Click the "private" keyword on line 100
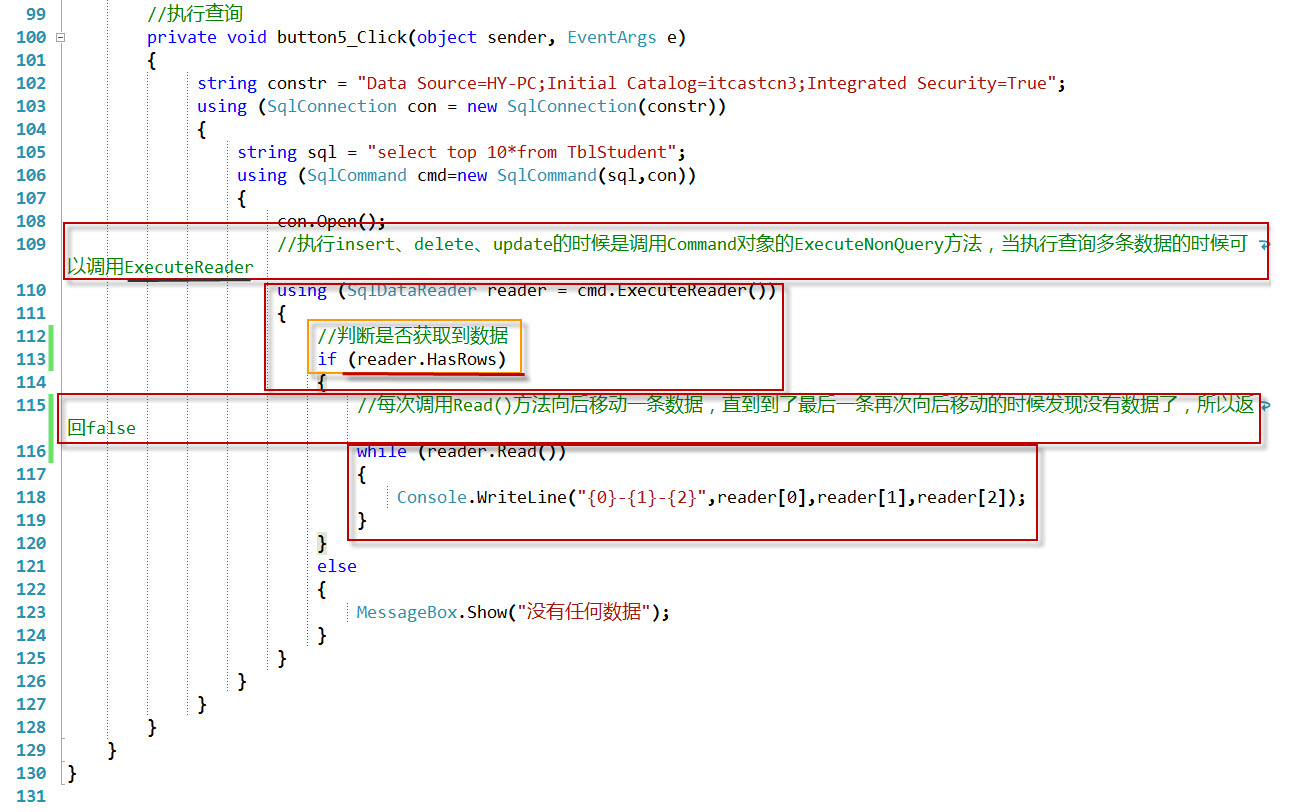 click(x=182, y=37)
